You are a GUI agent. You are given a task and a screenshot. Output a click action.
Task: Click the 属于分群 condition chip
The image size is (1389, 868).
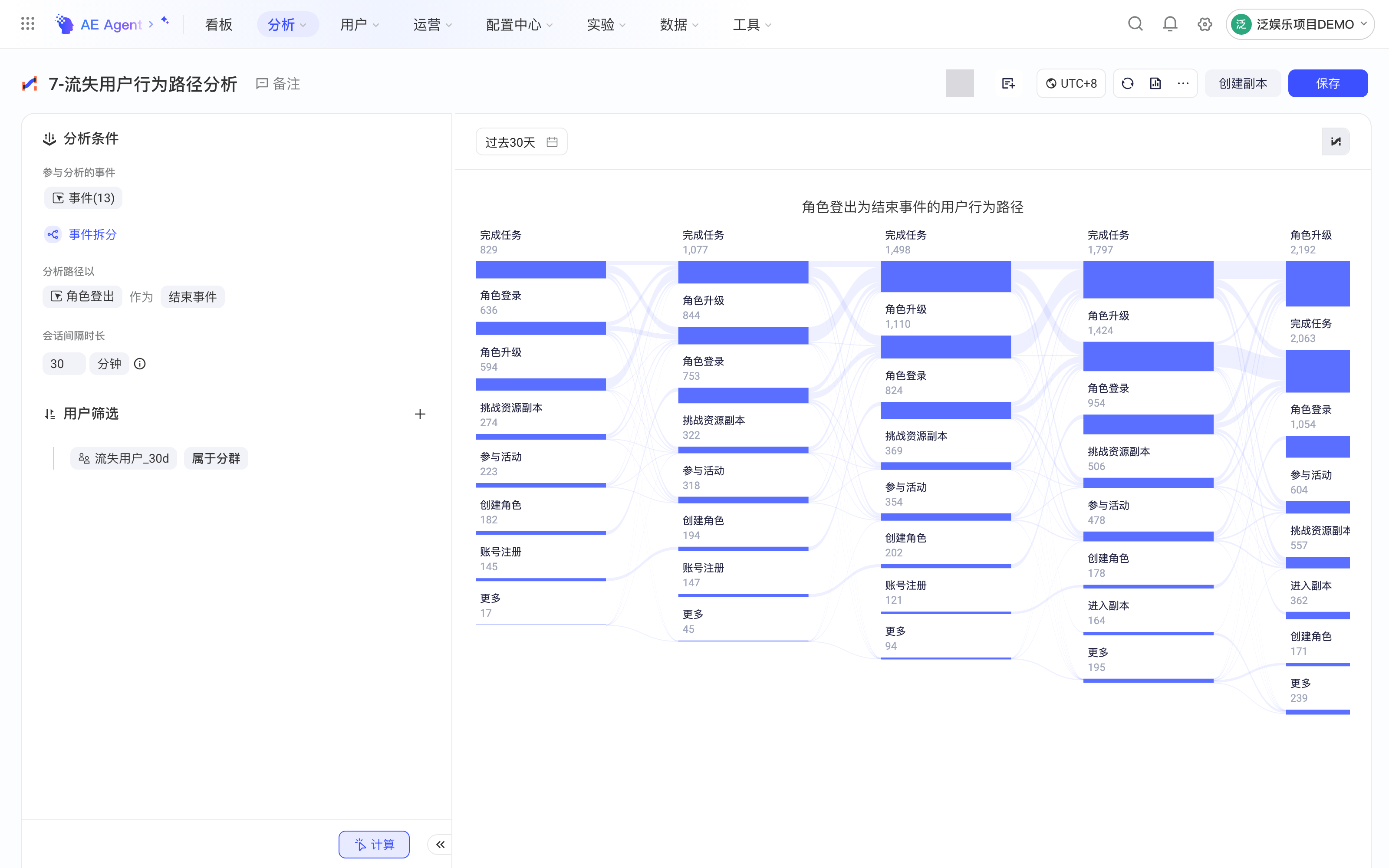coord(216,458)
